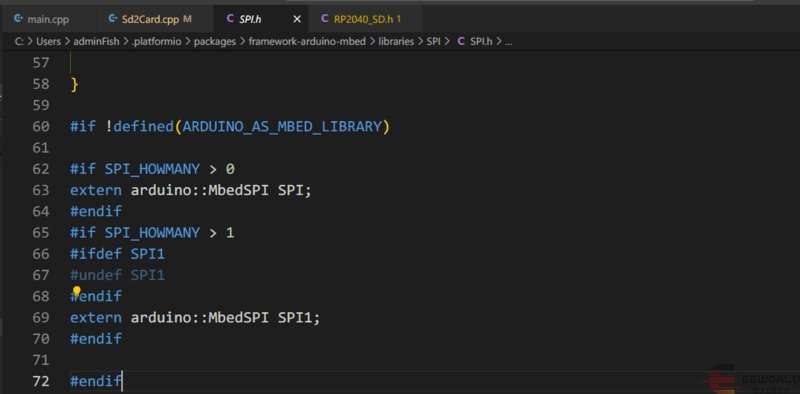This screenshot has width=800, height=394.
Task: Click line number 60 in the gutter
Action: (x=41, y=127)
